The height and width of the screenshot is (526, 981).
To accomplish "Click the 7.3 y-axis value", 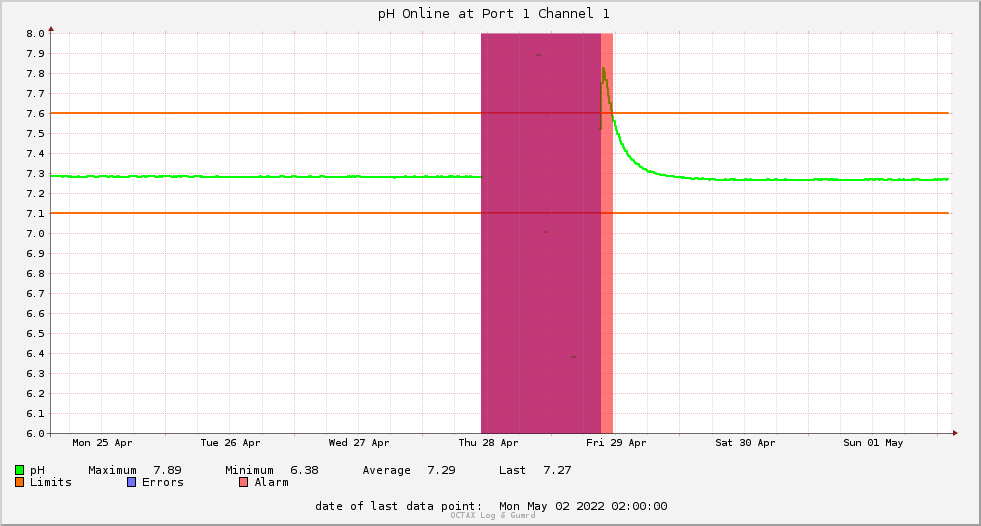I will tap(35, 174).
